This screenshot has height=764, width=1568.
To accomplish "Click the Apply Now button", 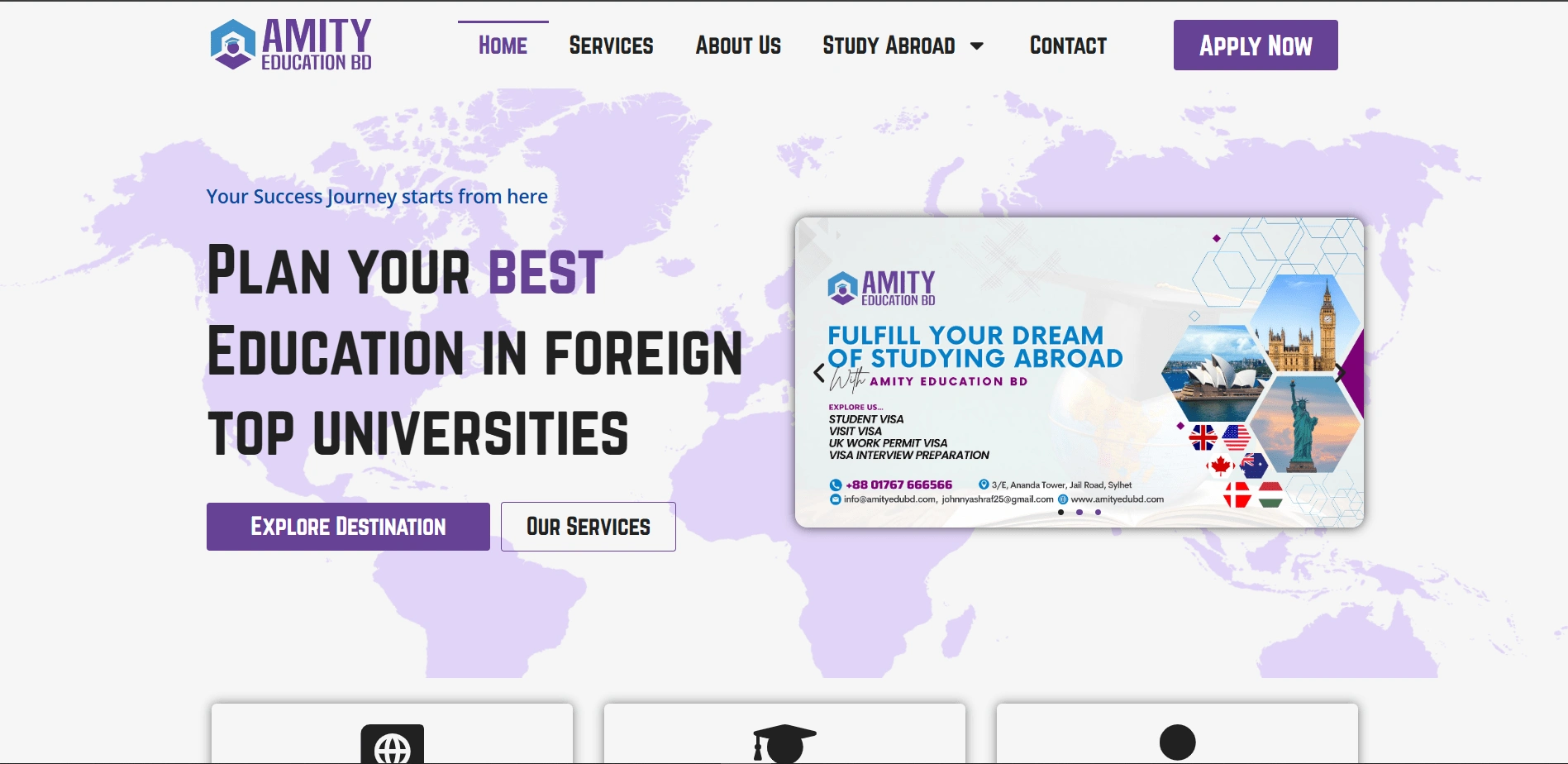I will [x=1256, y=45].
